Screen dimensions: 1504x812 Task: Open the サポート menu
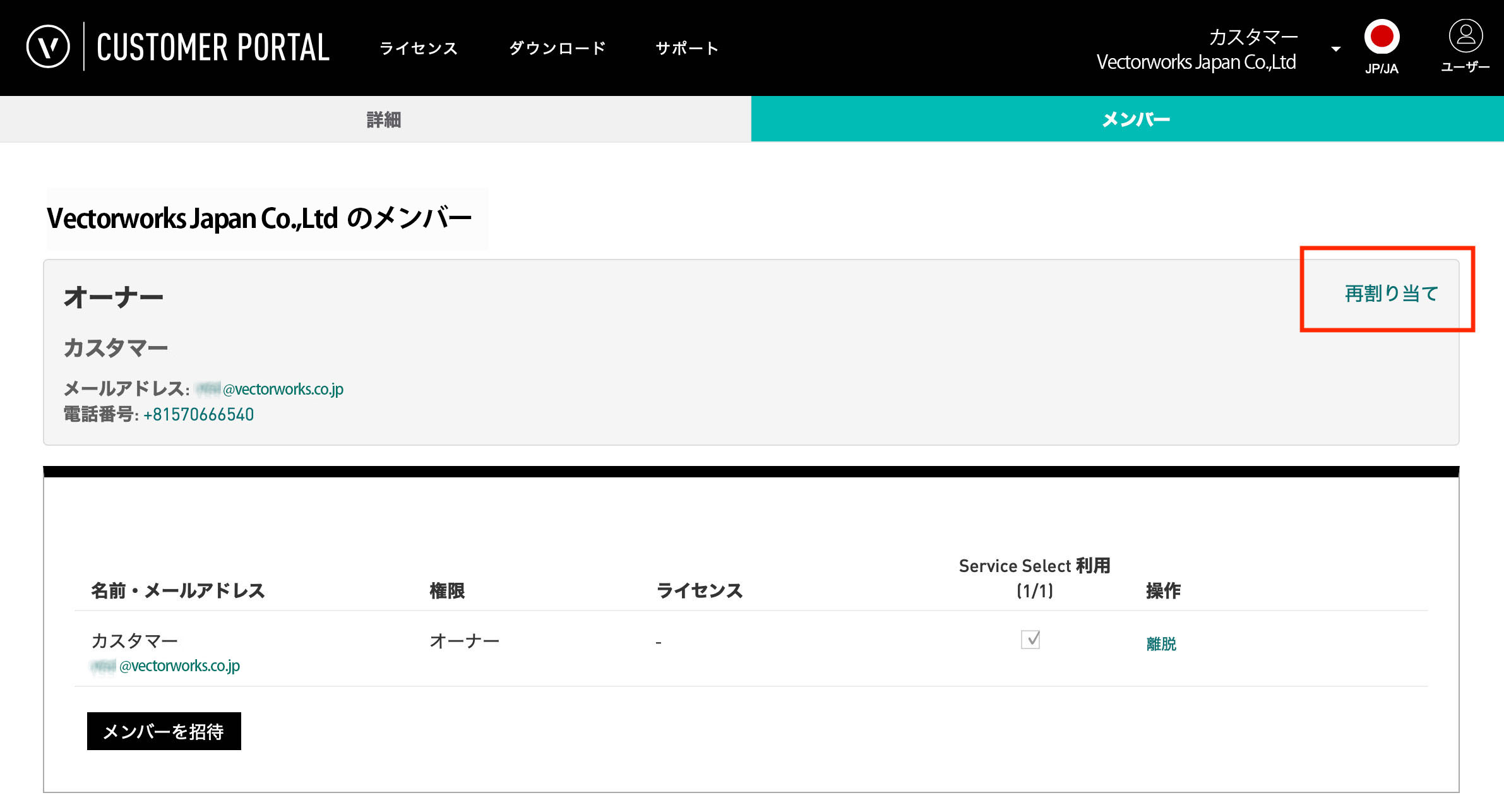[x=687, y=48]
